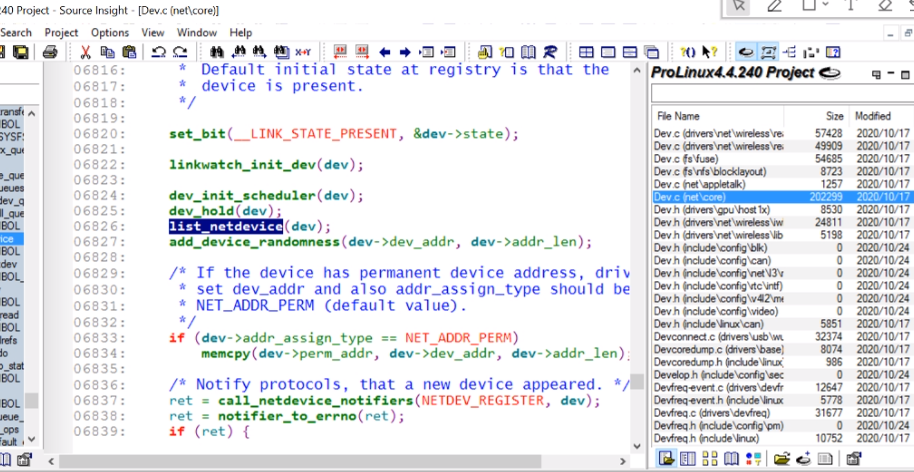Click the horizontal scrollbar left arrow
Screen dimensions: 914x472
click(51, 462)
